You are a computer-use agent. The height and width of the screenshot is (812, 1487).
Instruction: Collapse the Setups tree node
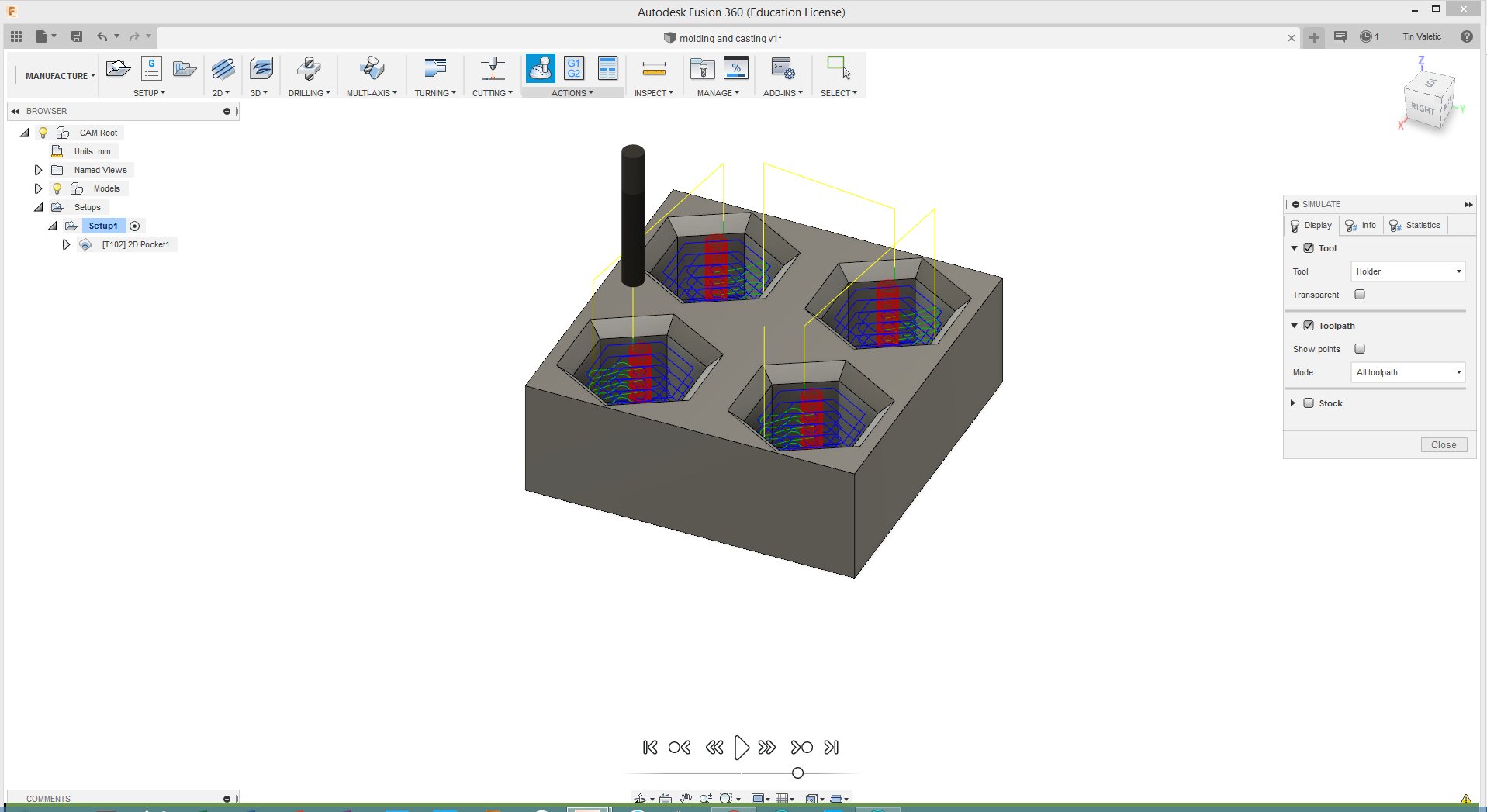[38, 207]
